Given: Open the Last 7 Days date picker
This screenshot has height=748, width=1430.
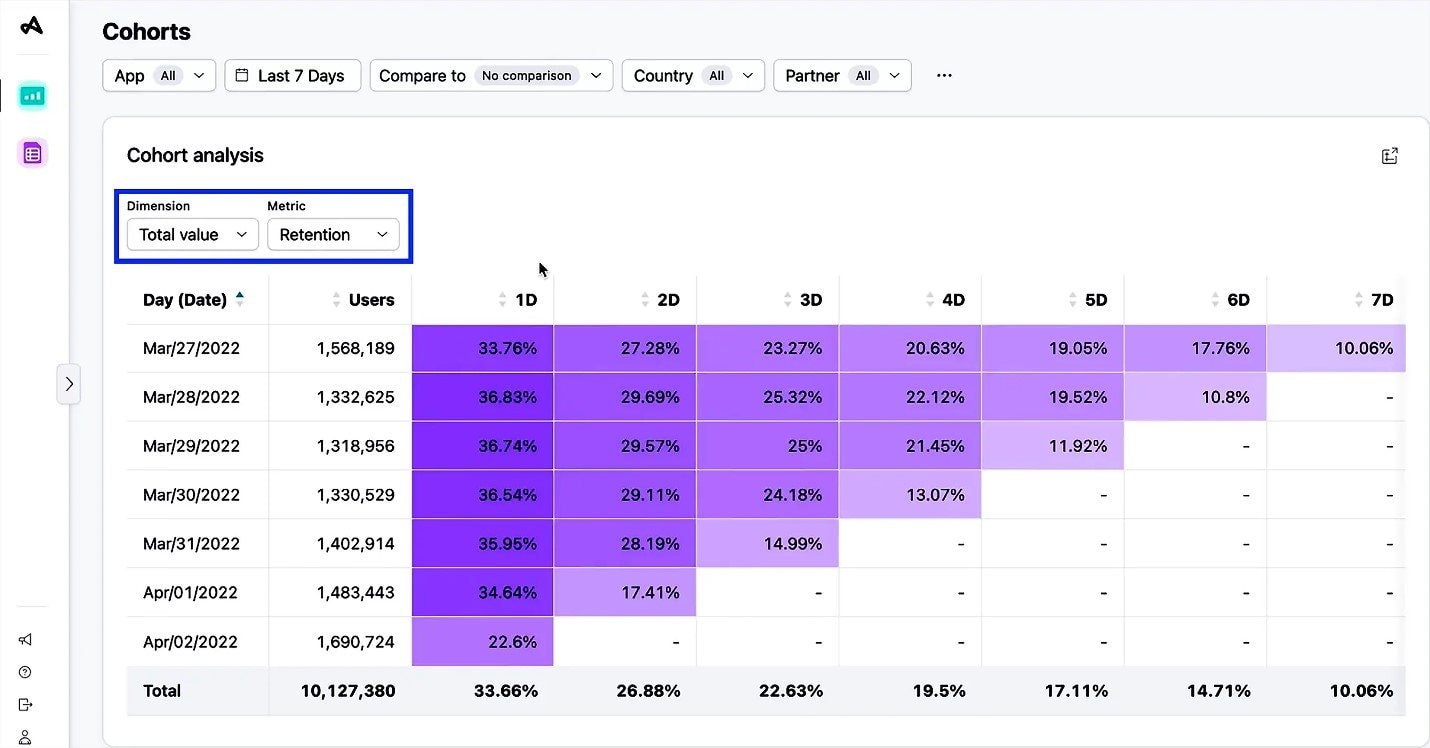Looking at the screenshot, I should [x=292, y=75].
